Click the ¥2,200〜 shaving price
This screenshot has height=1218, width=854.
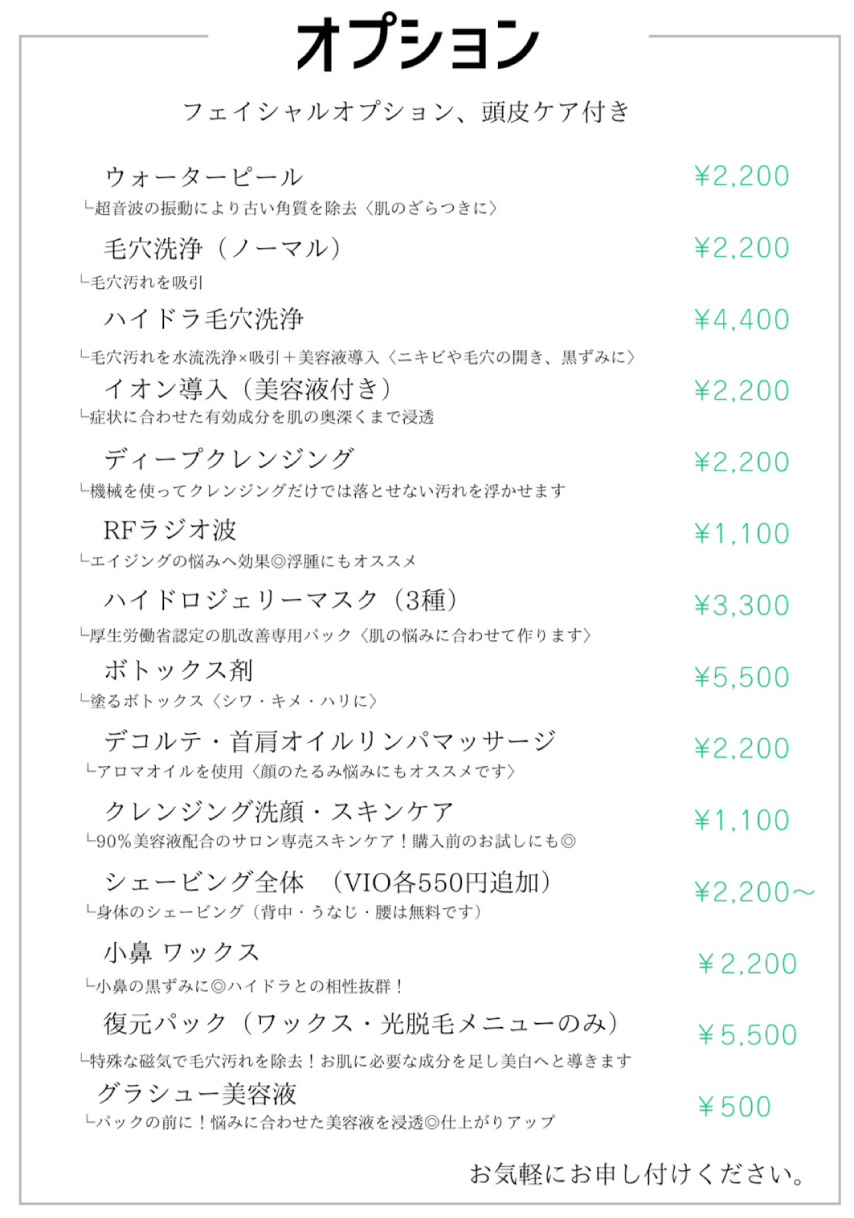tap(755, 891)
